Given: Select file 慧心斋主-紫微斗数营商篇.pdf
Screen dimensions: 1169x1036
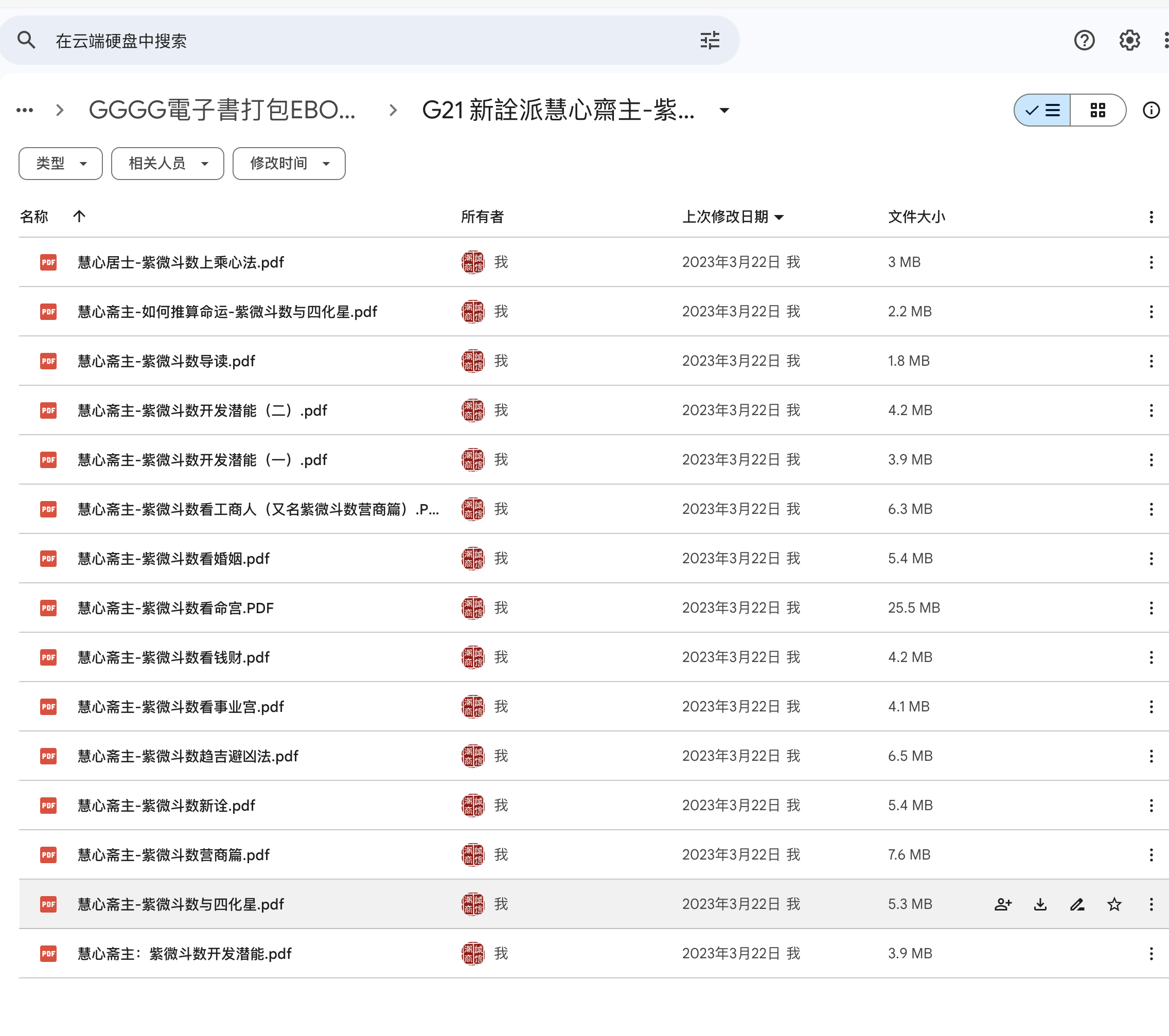Looking at the screenshot, I should (x=594, y=855).
